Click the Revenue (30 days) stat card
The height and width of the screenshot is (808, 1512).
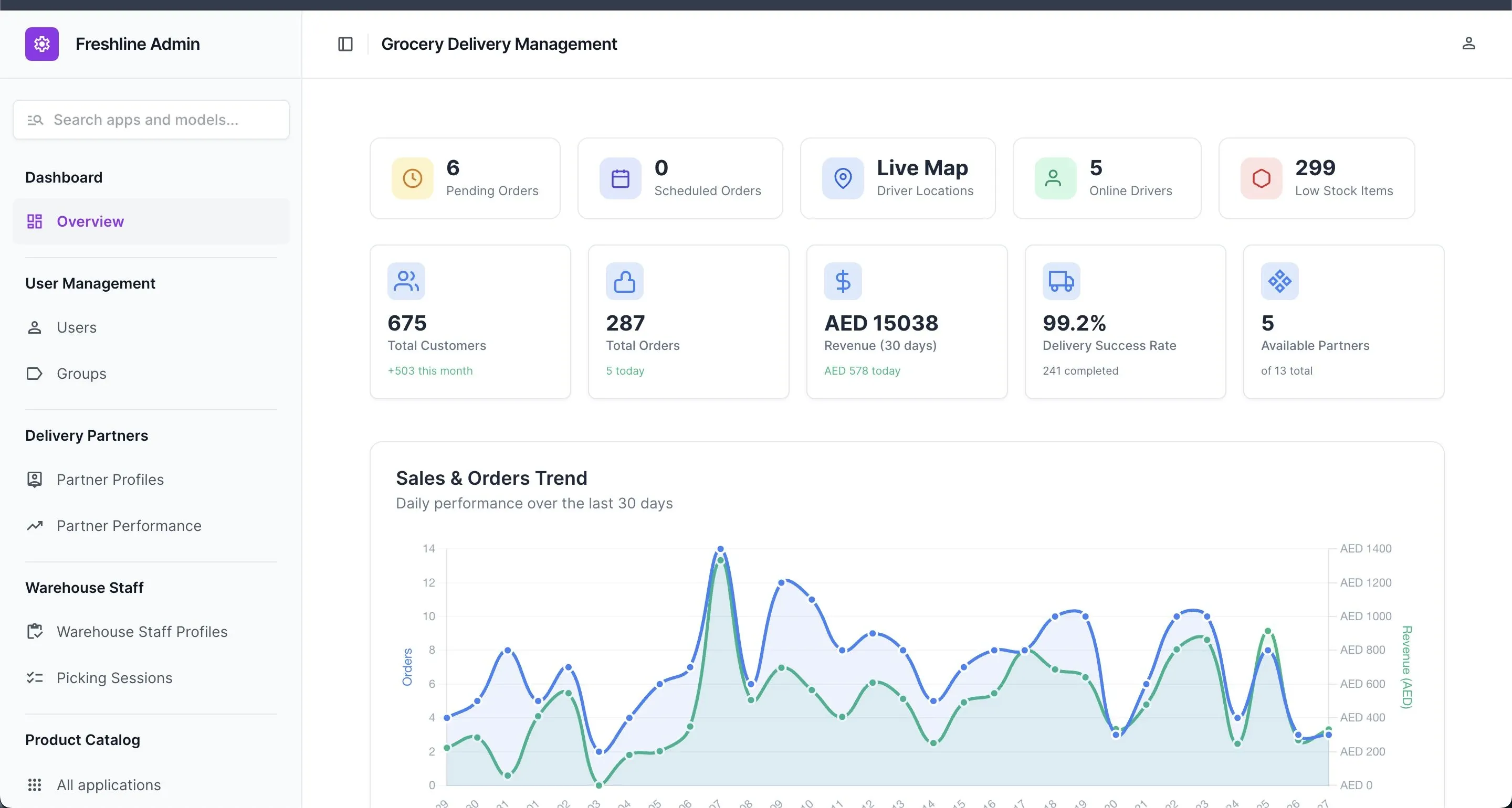907,322
